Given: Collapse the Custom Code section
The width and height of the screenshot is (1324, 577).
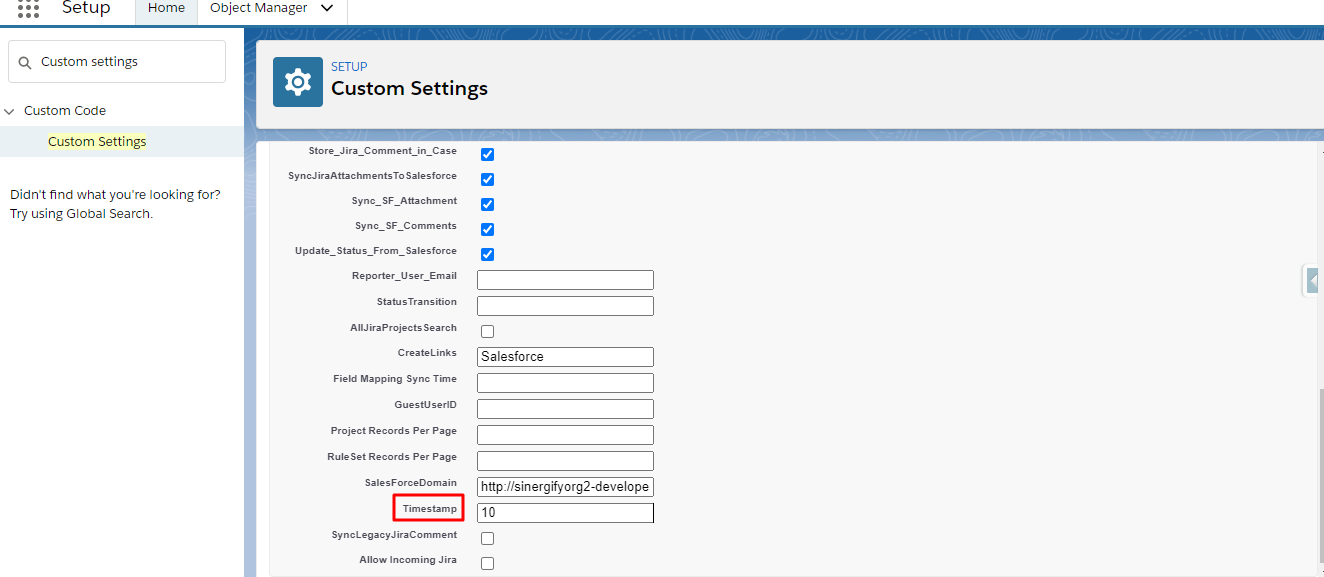Looking at the screenshot, I should [9, 110].
